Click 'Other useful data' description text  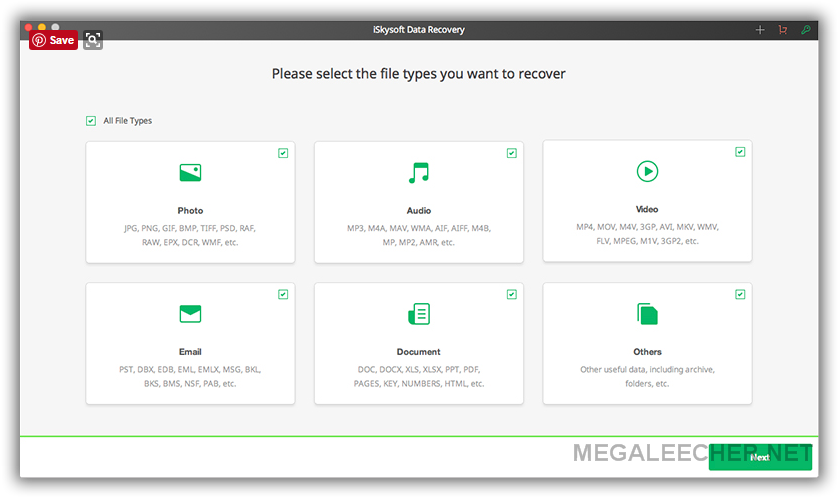coord(647,377)
